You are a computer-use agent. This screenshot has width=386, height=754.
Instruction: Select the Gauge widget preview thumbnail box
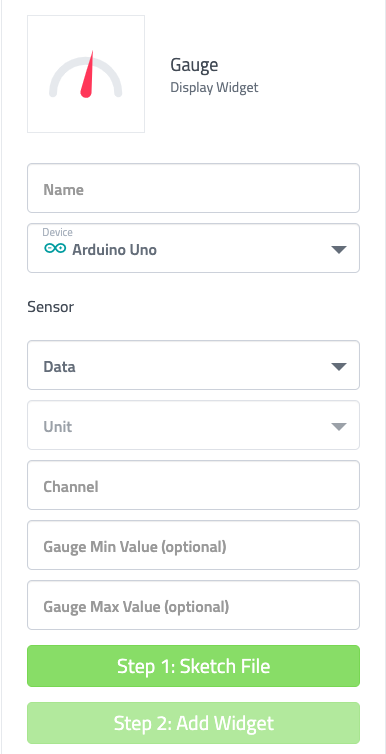(86, 74)
